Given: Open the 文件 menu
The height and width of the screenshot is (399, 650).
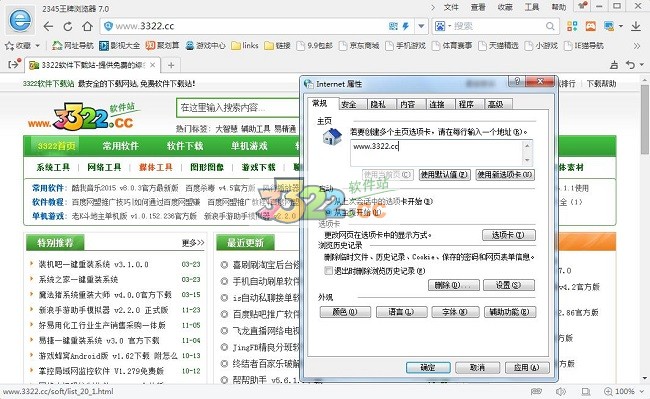Looking at the screenshot, I should (451, 7).
